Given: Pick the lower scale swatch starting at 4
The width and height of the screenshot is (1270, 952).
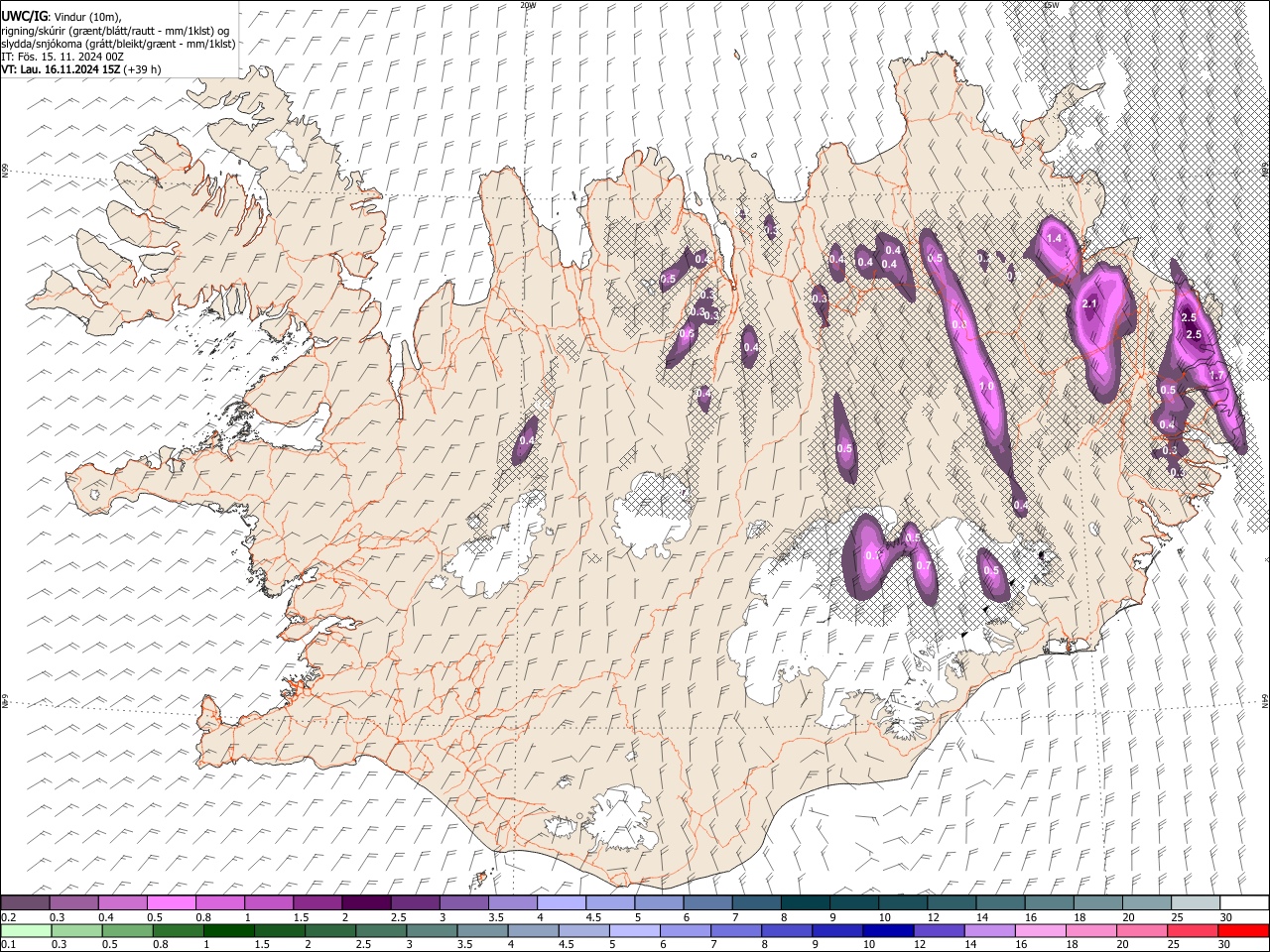Looking at the screenshot, I should click(x=533, y=930).
